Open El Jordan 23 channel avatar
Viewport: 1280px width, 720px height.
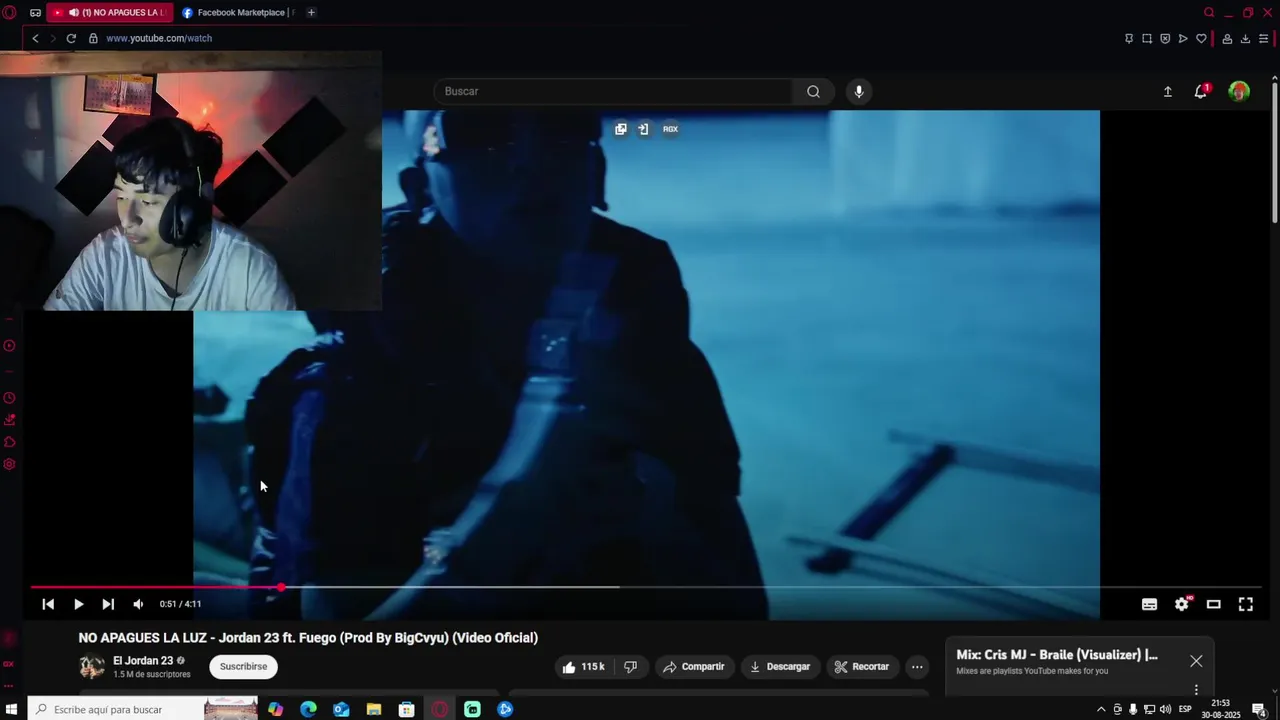click(92, 667)
